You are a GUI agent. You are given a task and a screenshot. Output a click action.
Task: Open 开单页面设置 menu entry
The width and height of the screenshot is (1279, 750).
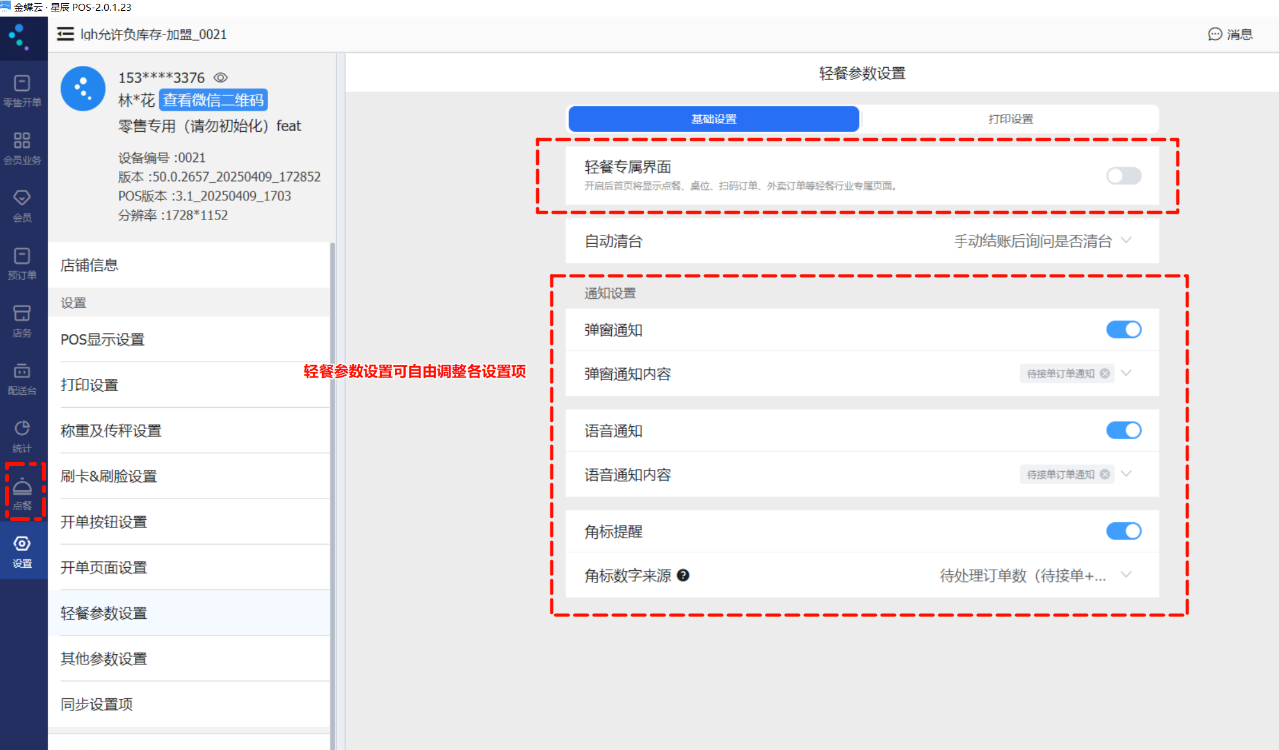(189, 567)
